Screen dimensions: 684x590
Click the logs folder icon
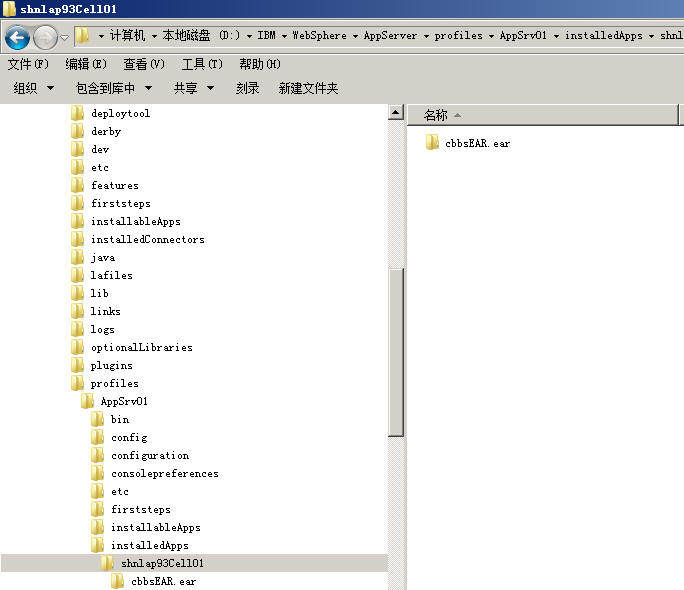(77, 329)
